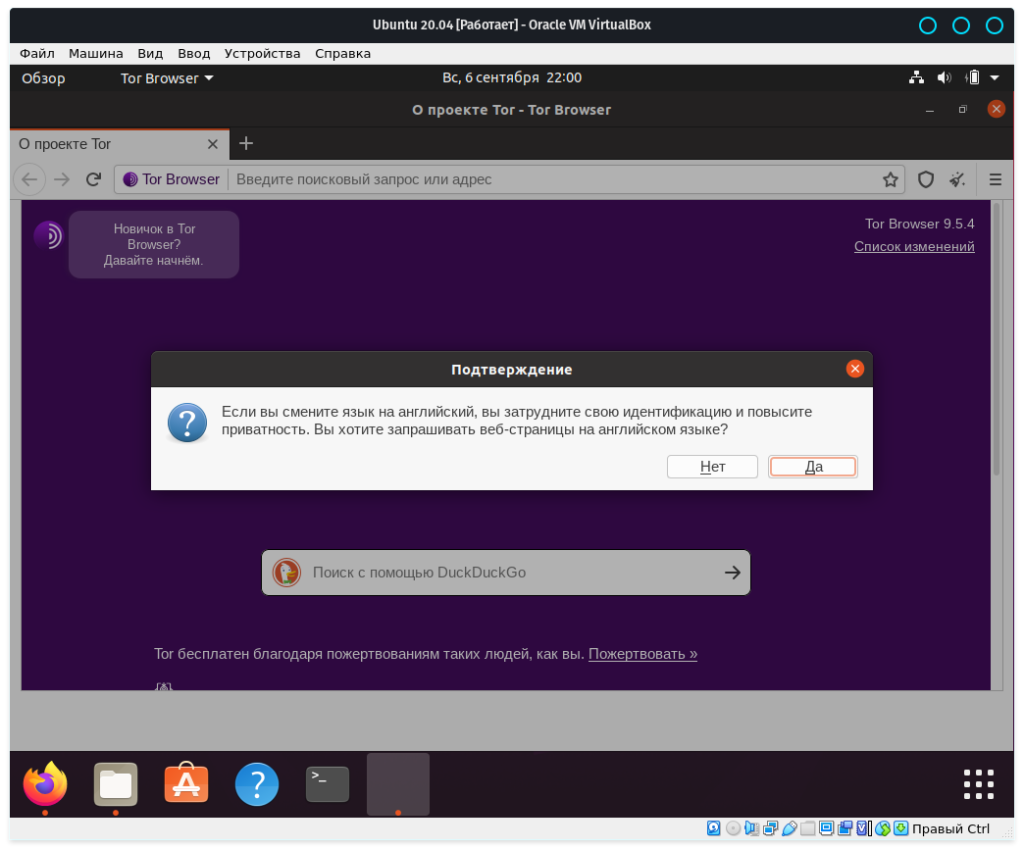Open the shield security level icon

point(926,180)
